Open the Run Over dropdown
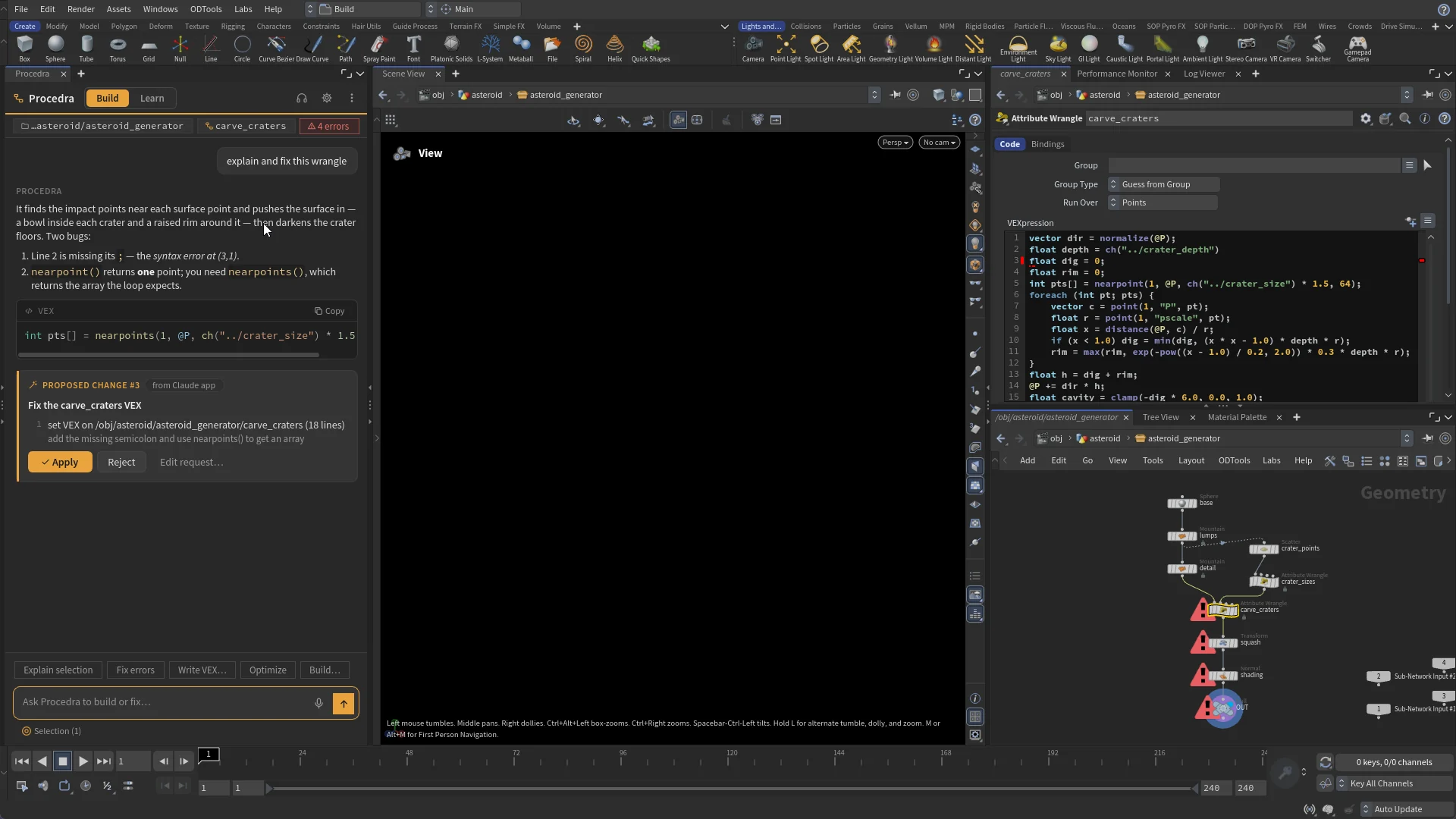This screenshot has width=1456, height=819. [1163, 202]
